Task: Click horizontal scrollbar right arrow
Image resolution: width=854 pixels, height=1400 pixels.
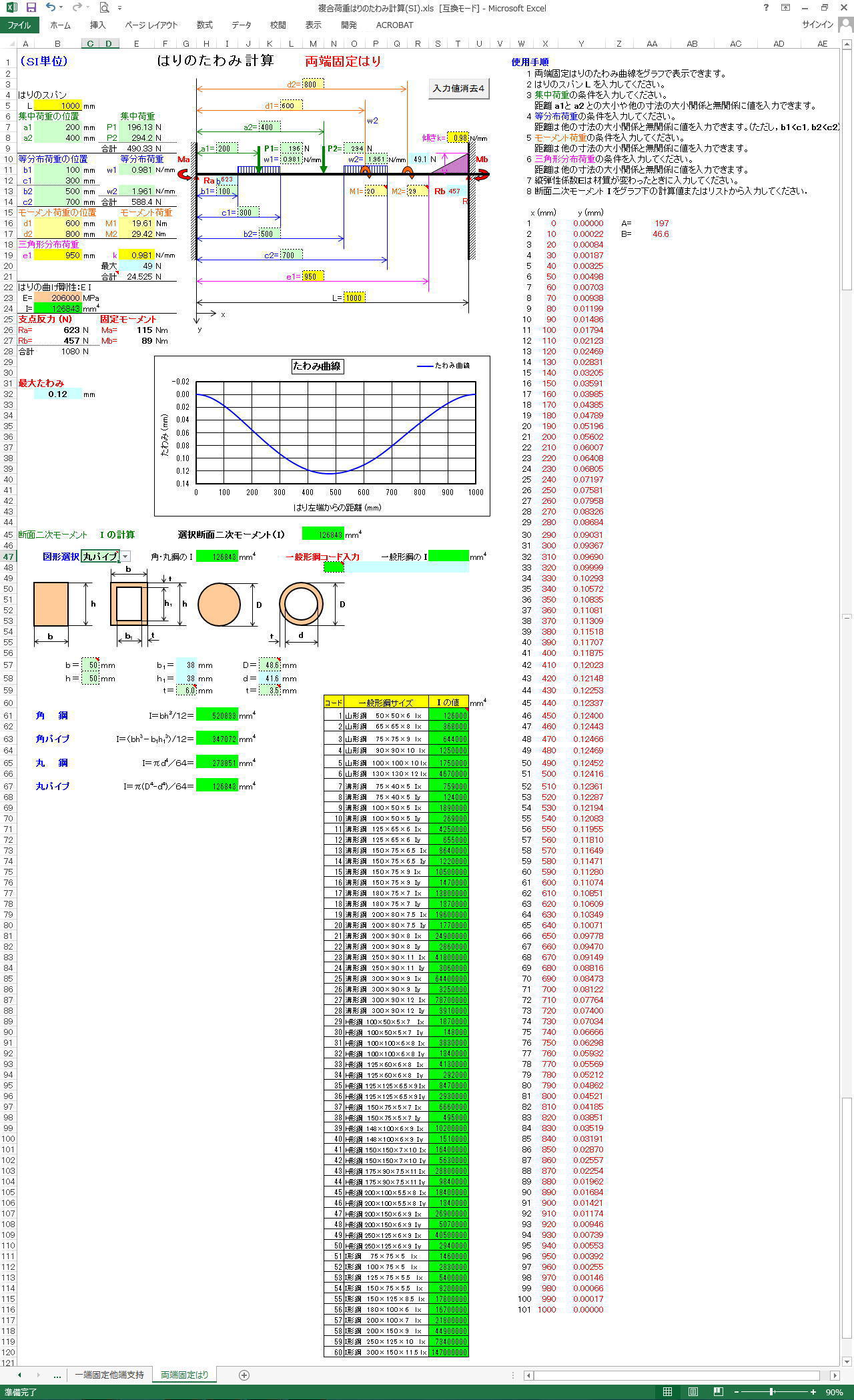Action: tap(835, 1375)
